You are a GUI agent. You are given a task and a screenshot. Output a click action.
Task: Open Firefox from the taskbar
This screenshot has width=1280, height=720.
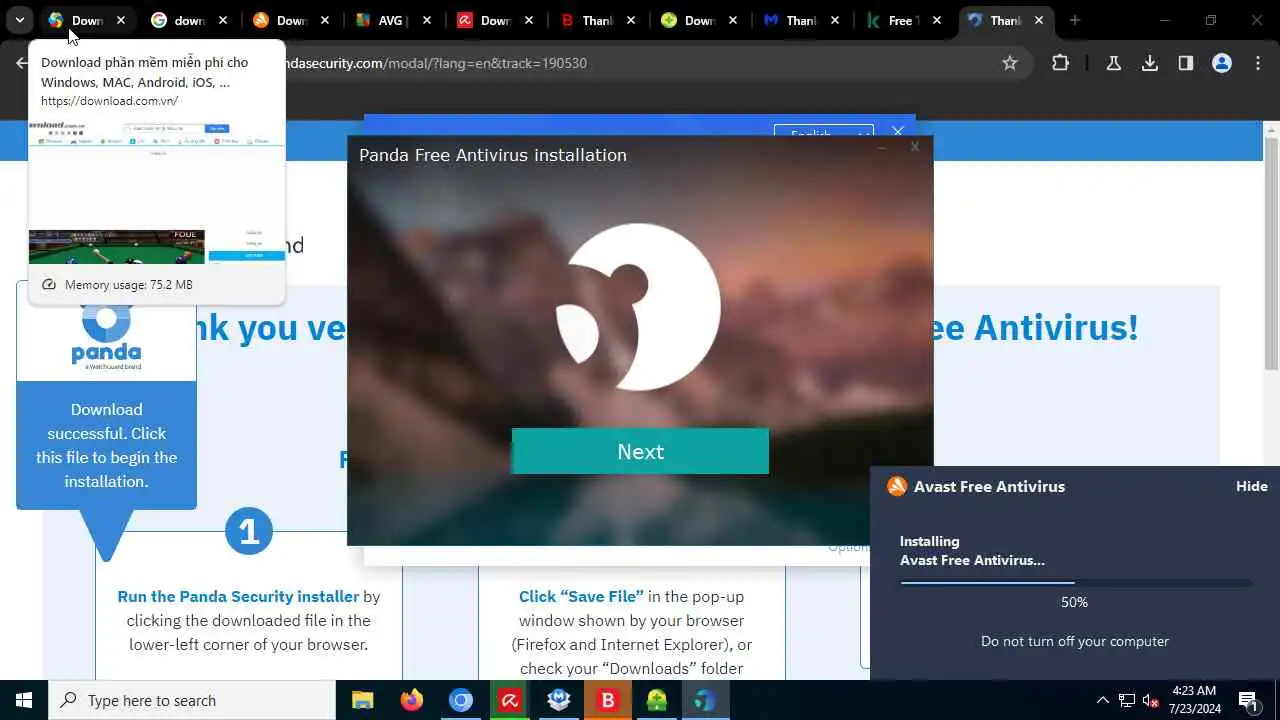[x=411, y=700]
